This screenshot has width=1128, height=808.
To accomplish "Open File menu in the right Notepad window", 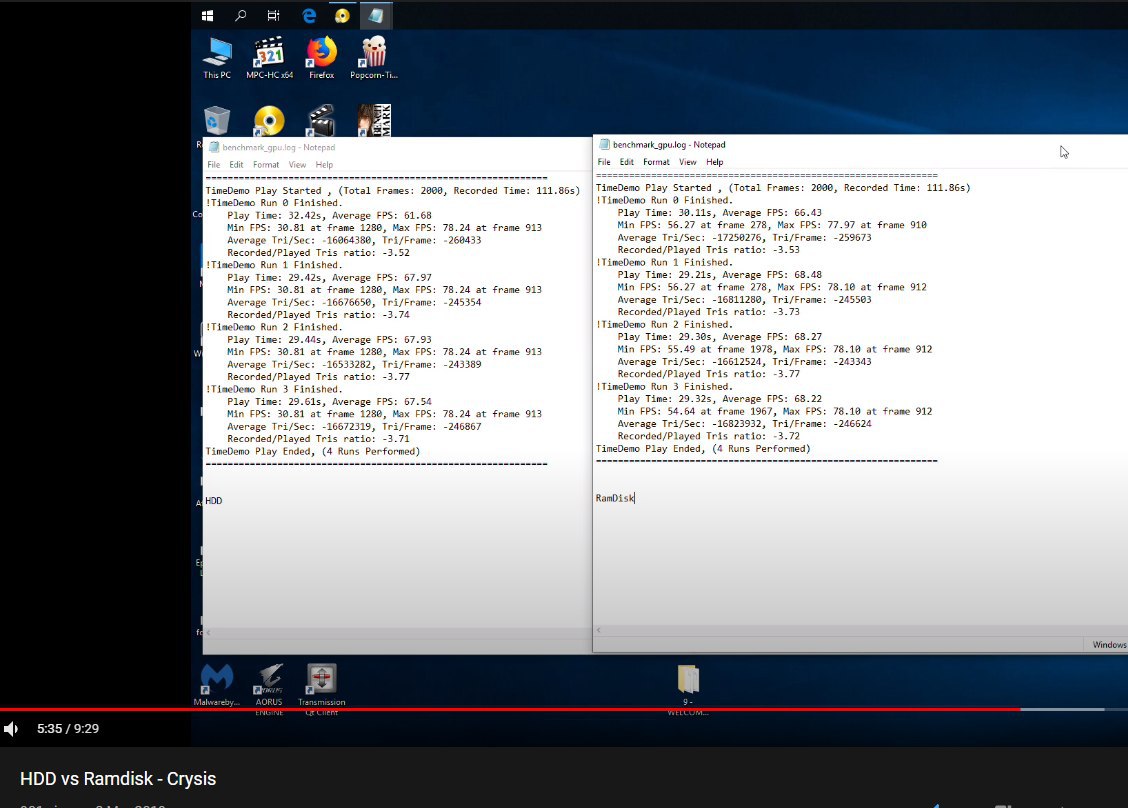I will (604, 162).
